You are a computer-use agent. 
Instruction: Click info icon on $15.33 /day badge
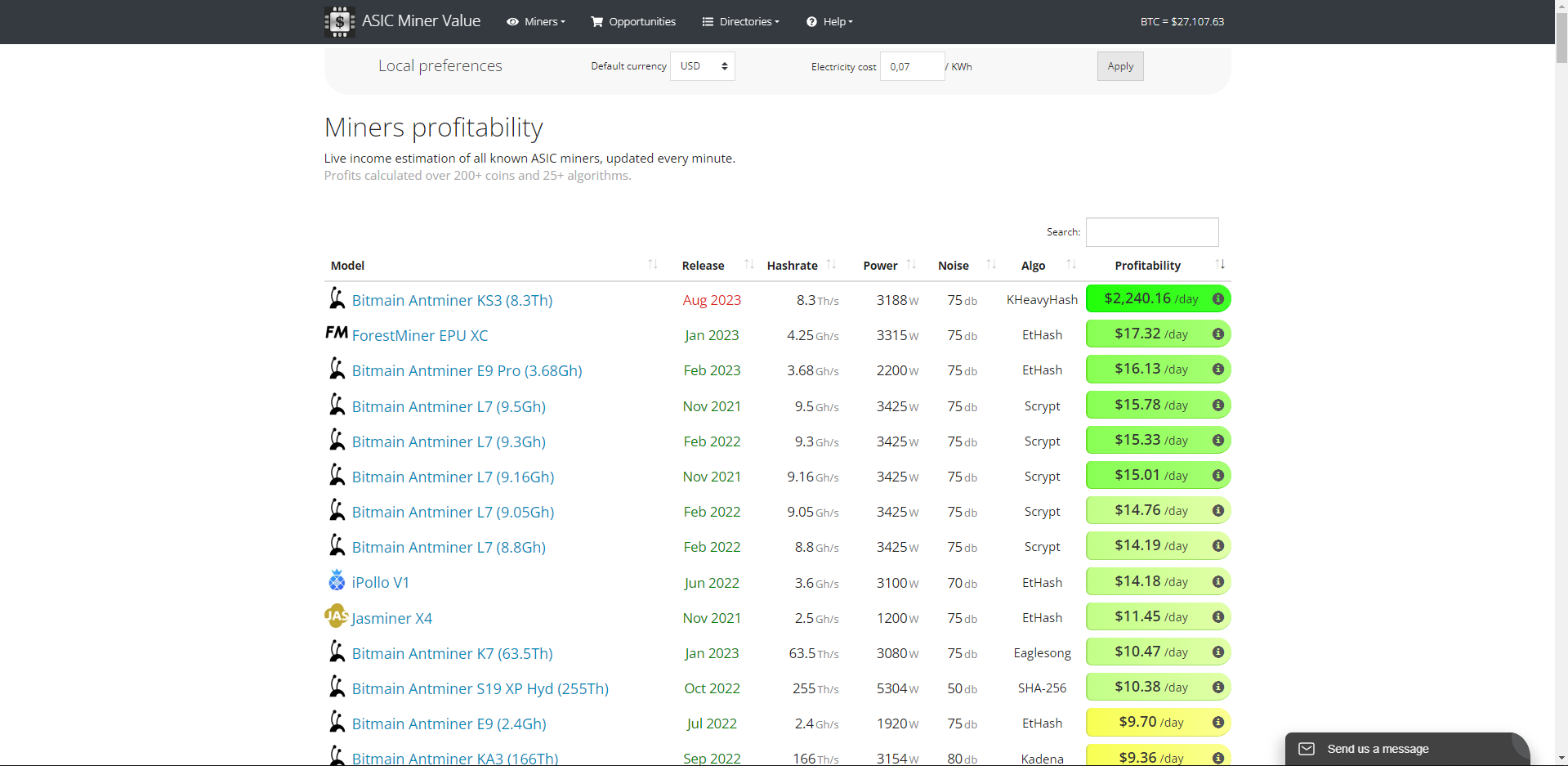pyautogui.click(x=1217, y=441)
